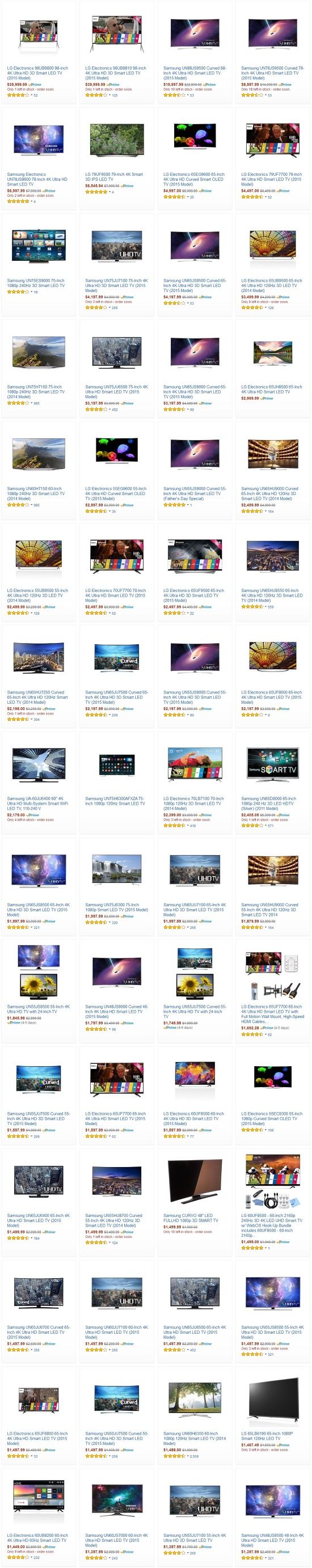Expand rating popover arrow for Samsung UN65HU8550
The image size is (312, 1568).
[265, 606]
